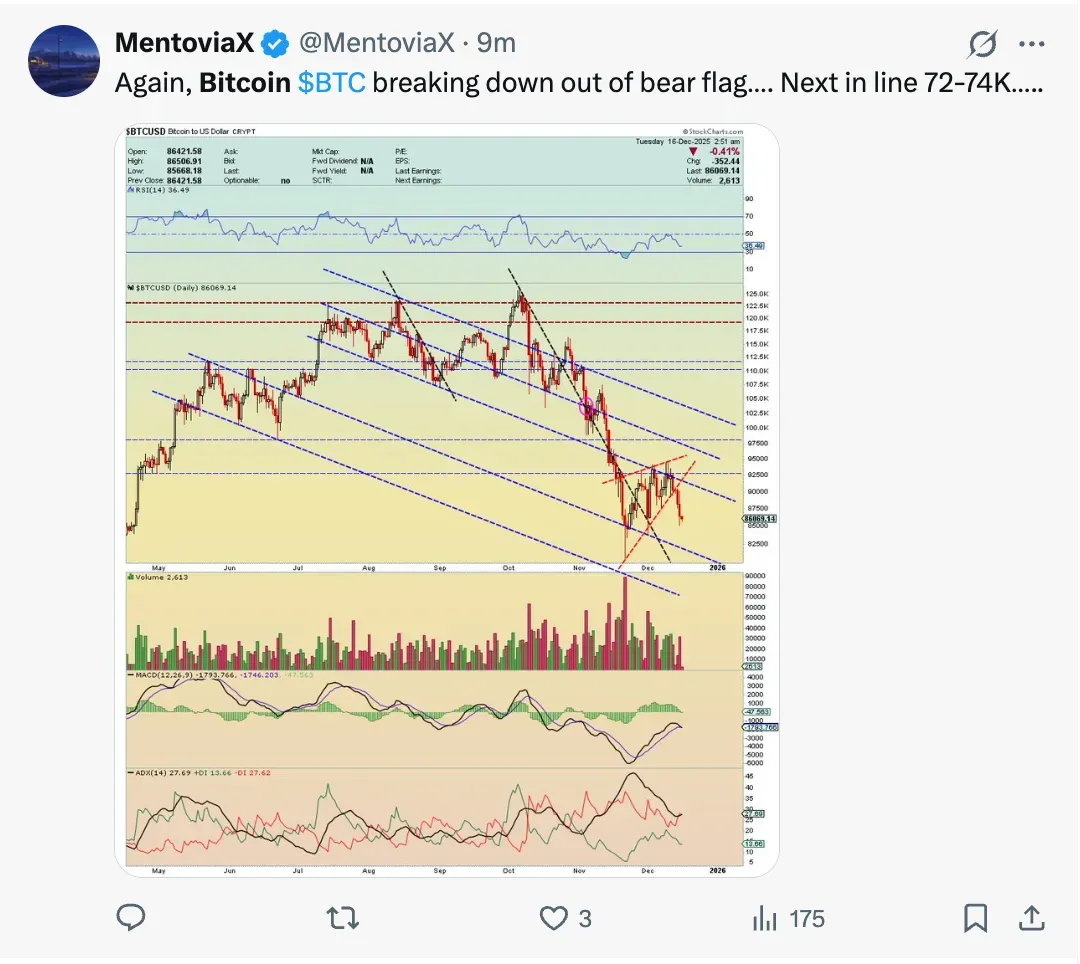
Task: Follow the $BTC cashtag link
Action: tap(332, 82)
